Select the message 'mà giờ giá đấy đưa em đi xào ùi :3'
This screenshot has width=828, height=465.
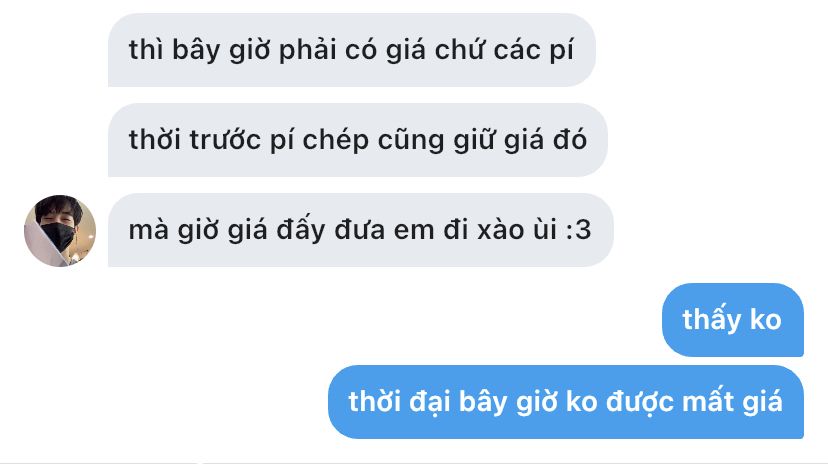coord(361,230)
